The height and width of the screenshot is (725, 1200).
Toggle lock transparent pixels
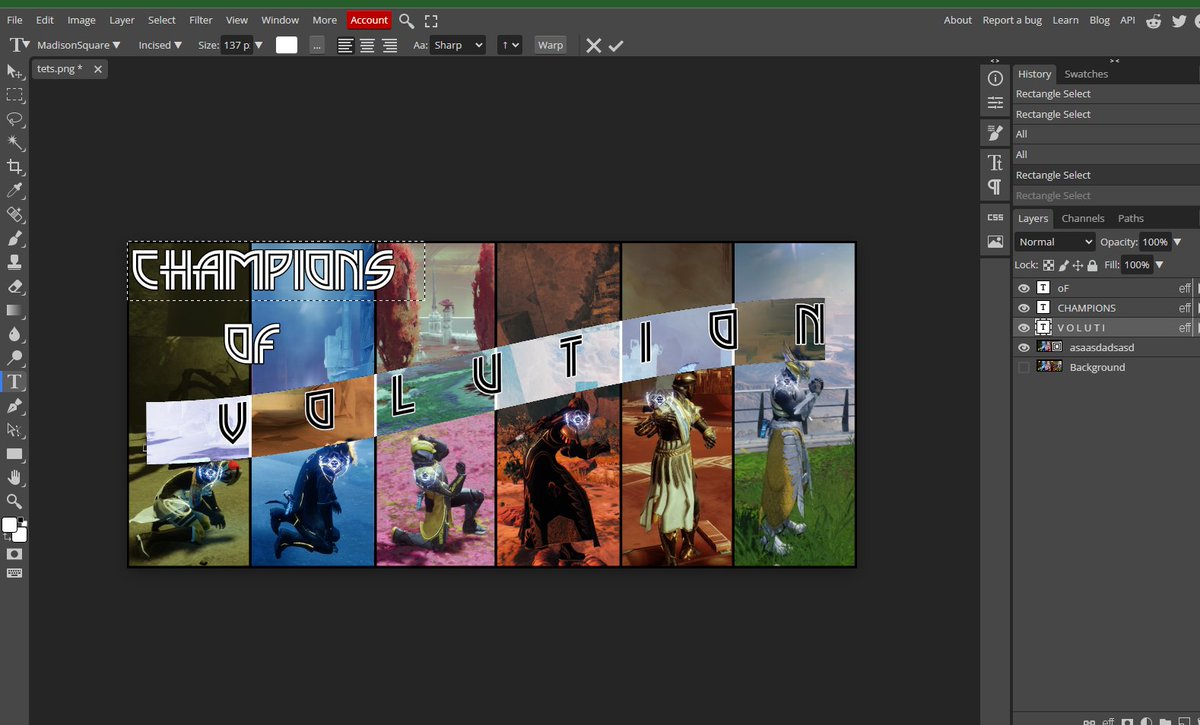(1048, 265)
